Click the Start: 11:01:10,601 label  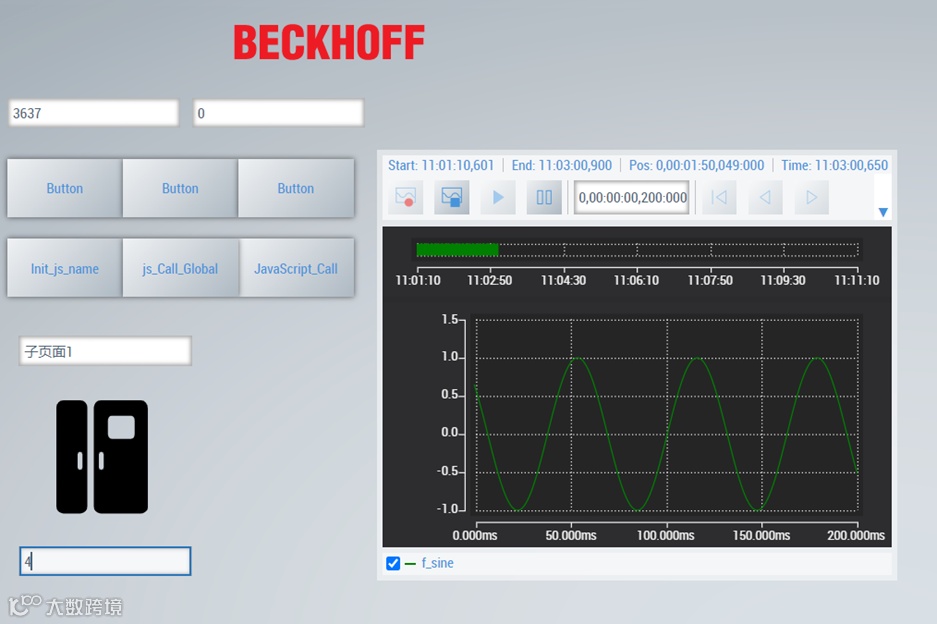coord(441,166)
